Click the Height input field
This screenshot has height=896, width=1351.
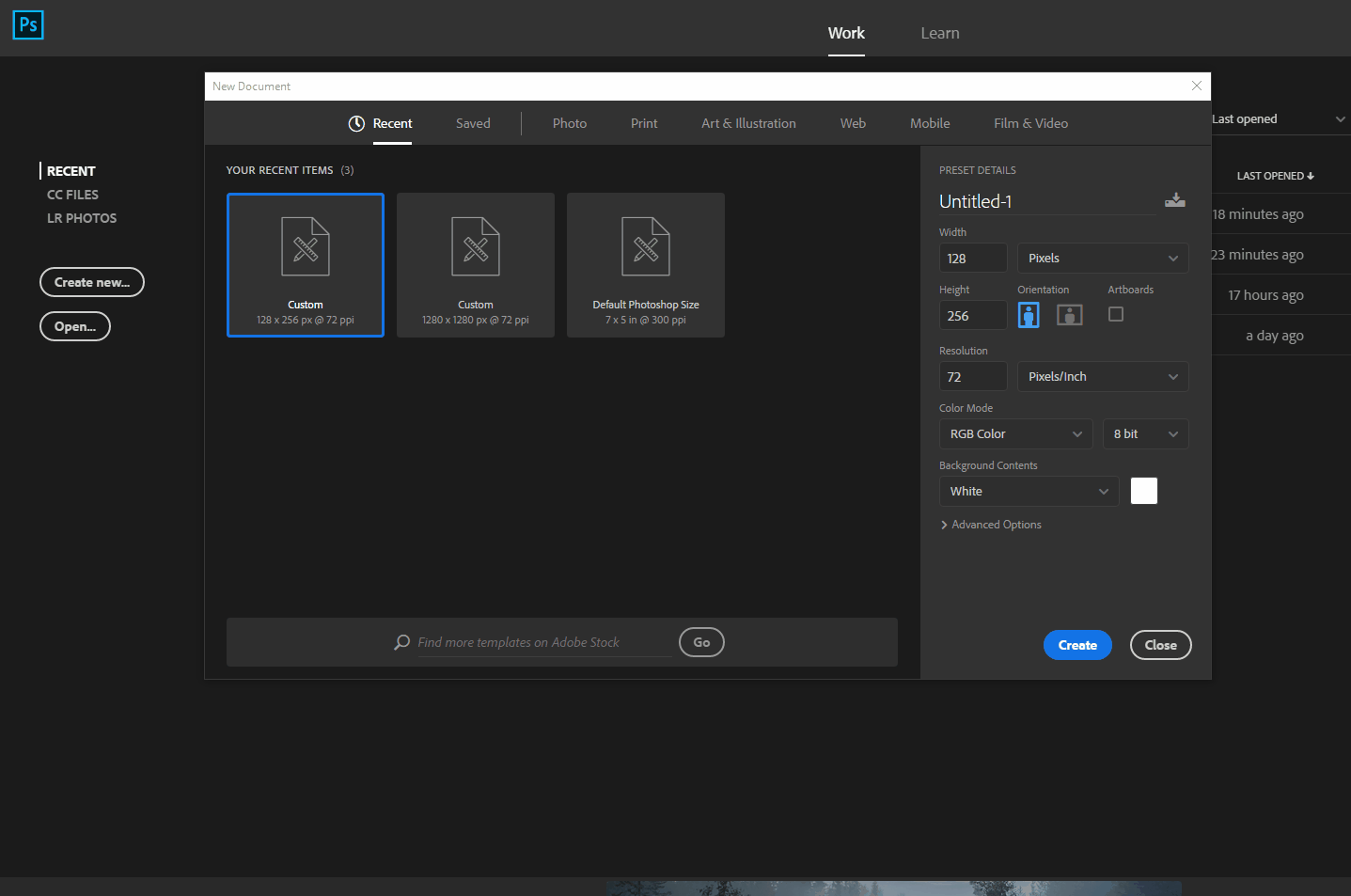tap(973, 315)
